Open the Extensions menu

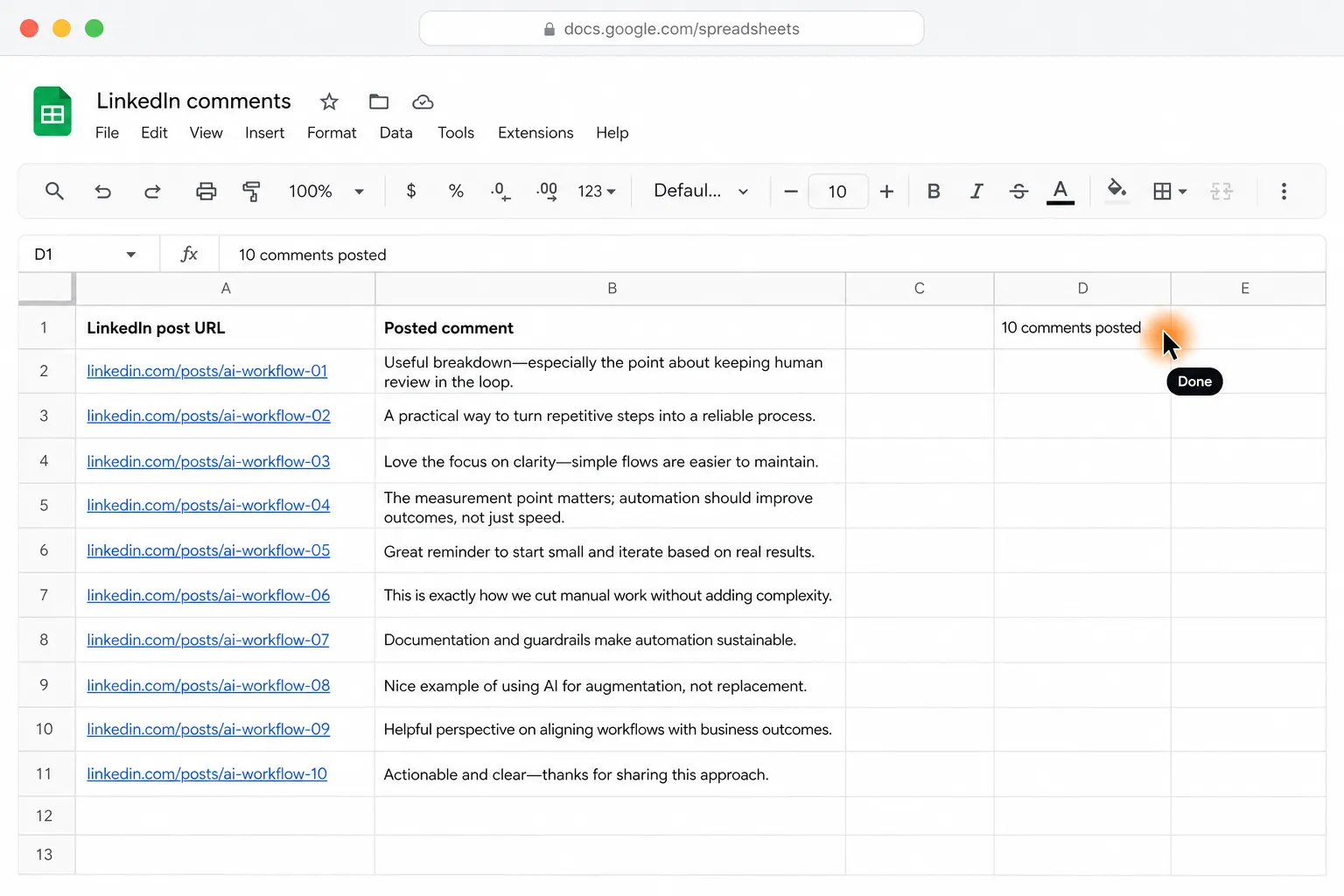pos(535,133)
